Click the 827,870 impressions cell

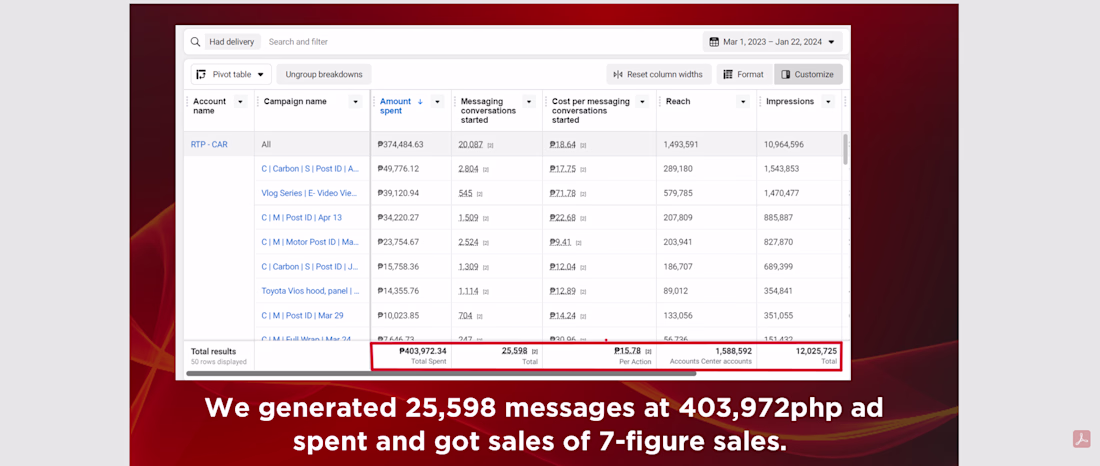tap(779, 242)
